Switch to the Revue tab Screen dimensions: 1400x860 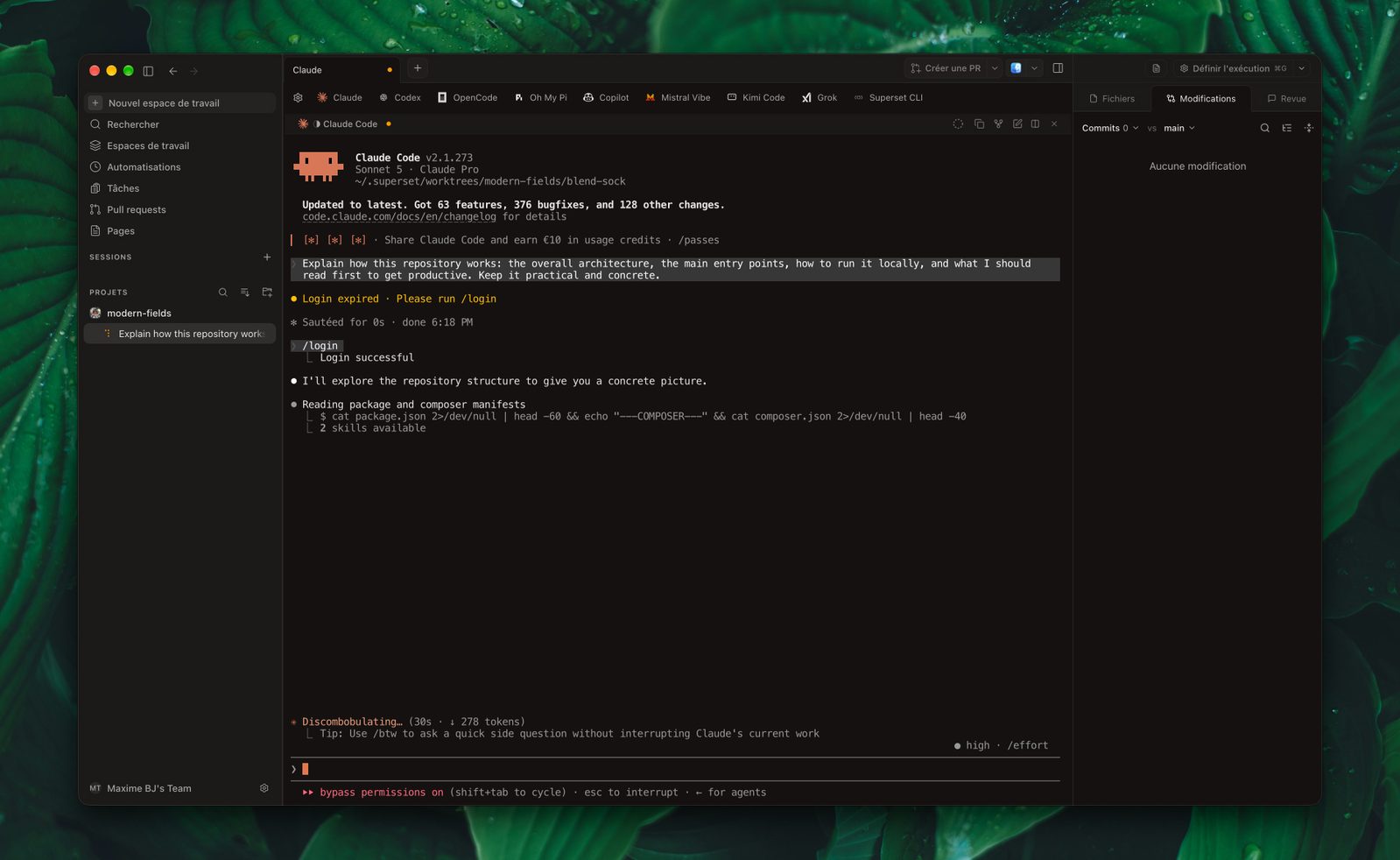click(1286, 99)
